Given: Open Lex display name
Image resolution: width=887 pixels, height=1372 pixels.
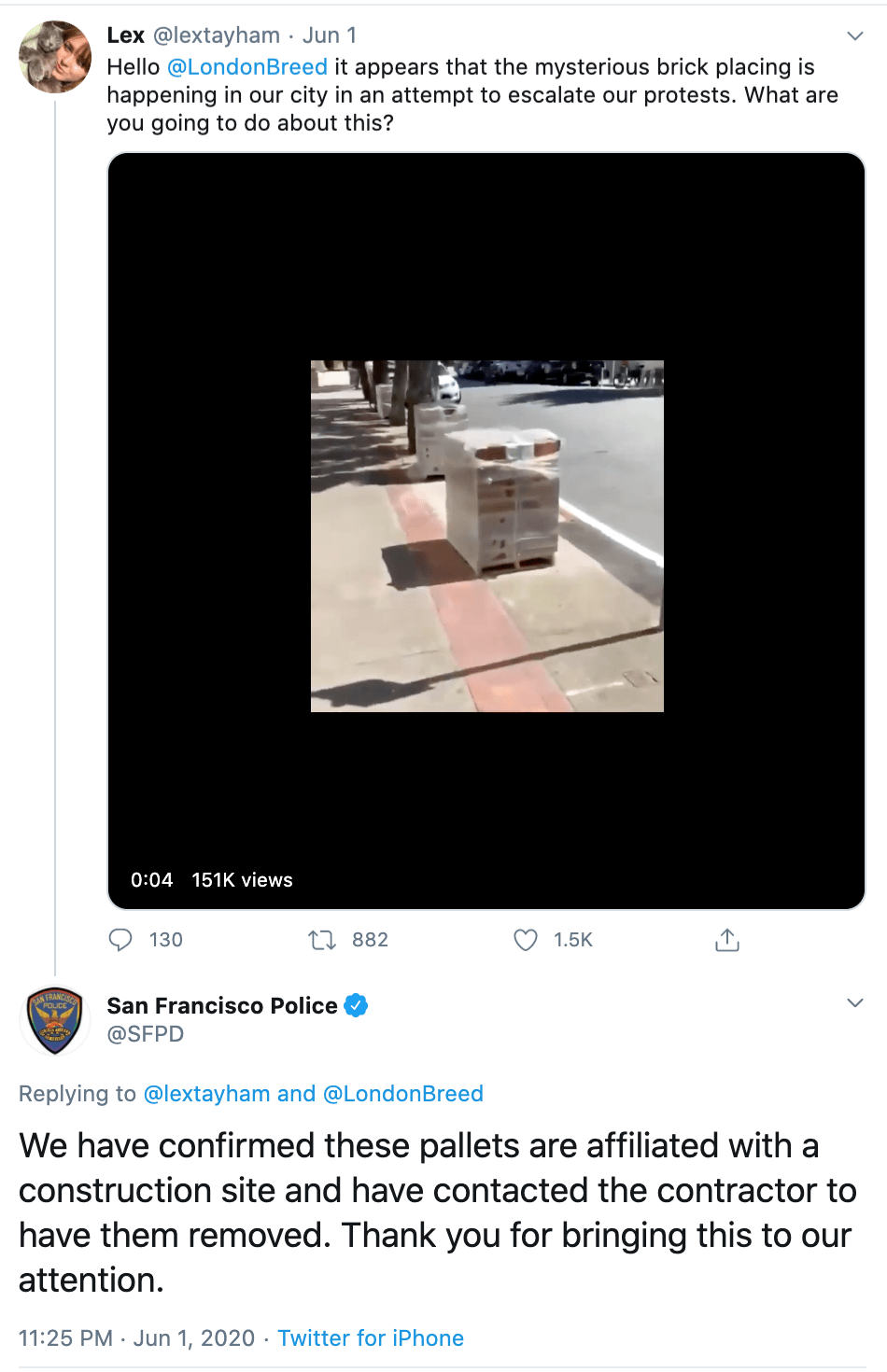Looking at the screenshot, I should tap(125, 35).
